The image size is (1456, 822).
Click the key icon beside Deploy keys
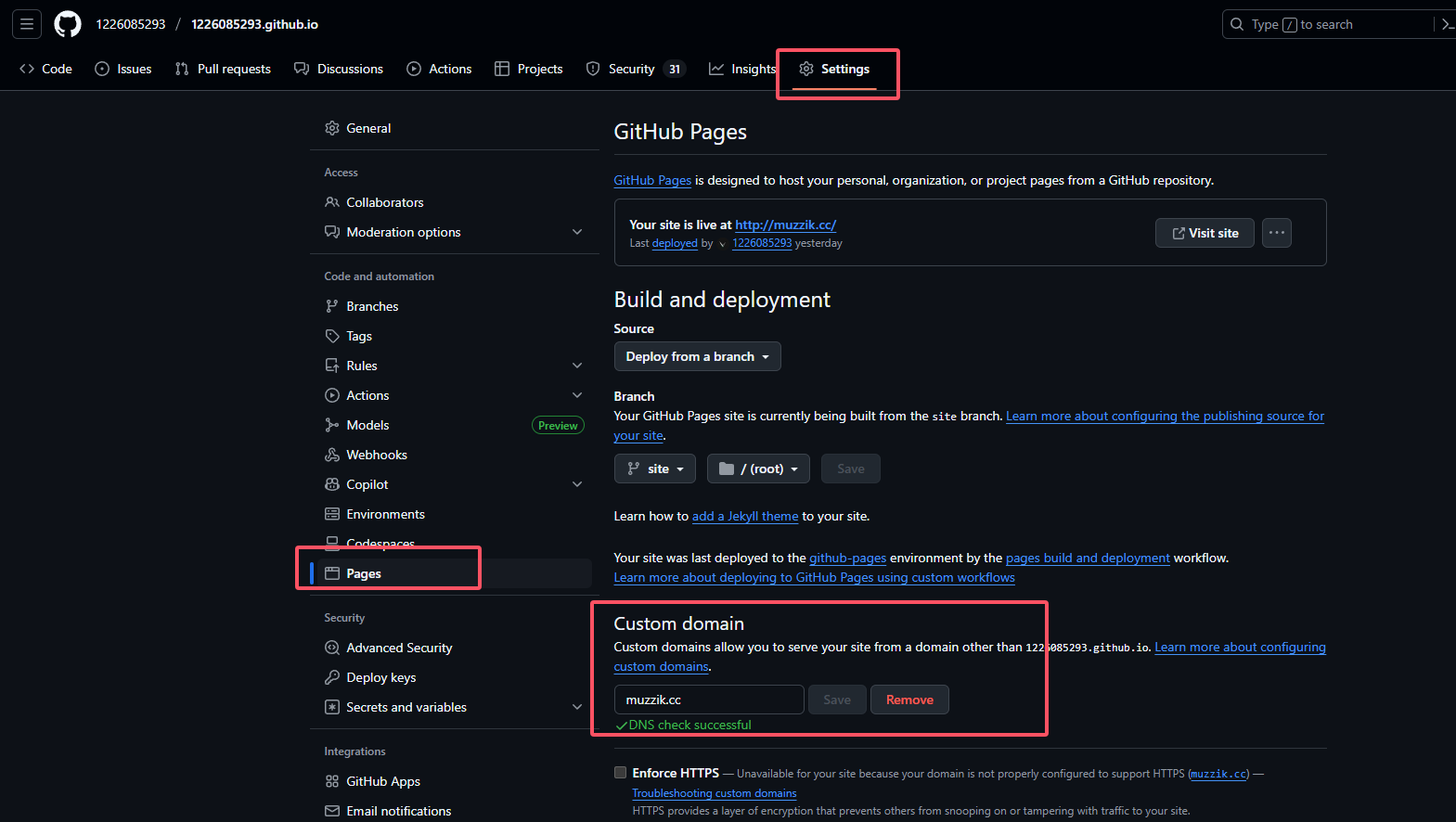(332, 677)
